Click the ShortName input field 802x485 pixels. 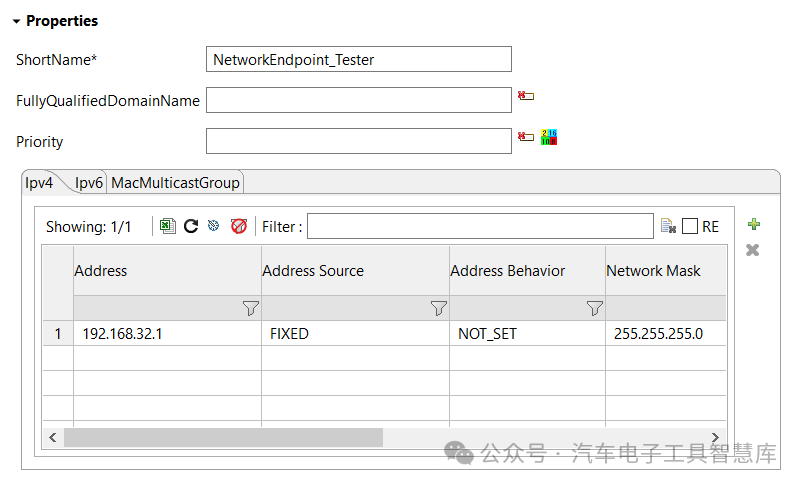pos(359,59)
